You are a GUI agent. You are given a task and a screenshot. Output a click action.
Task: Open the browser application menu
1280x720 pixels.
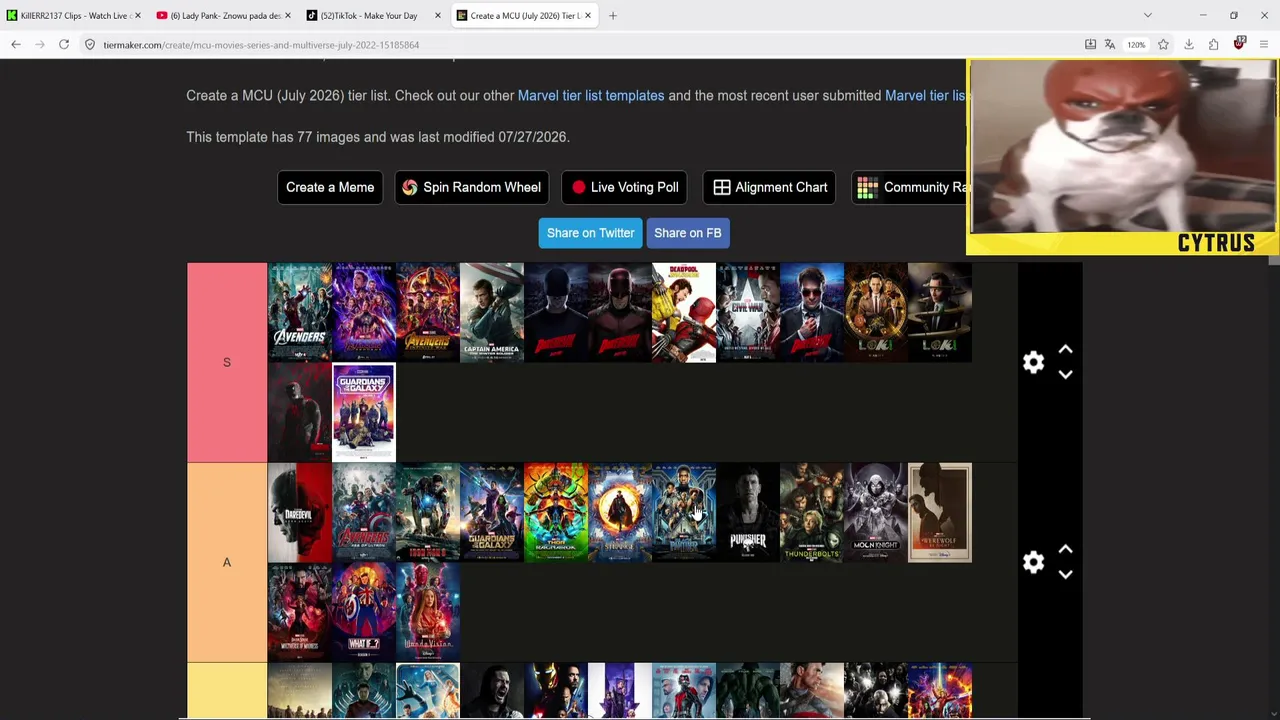1264,44
